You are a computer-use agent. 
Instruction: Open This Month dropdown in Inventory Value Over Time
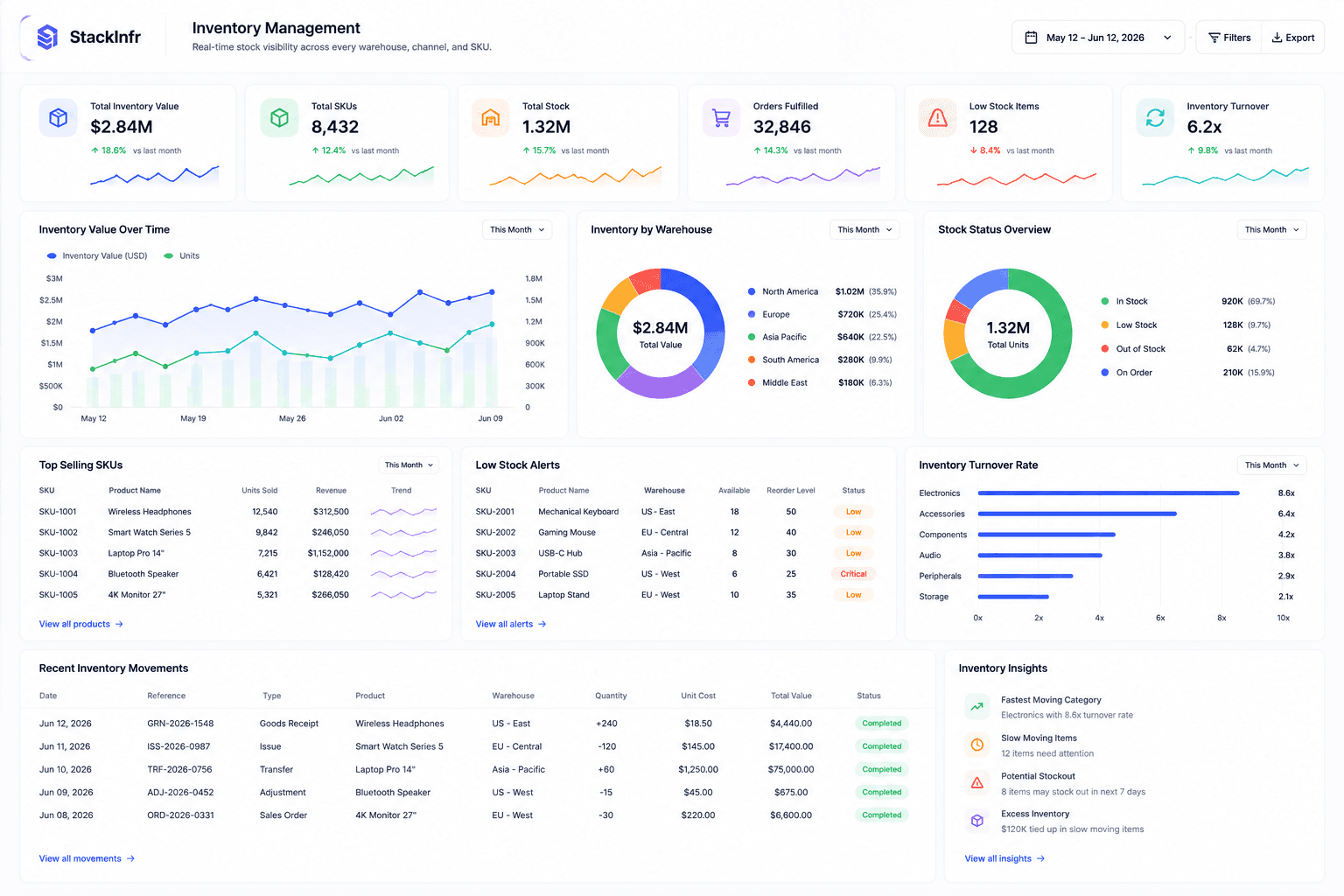(517, 229)
